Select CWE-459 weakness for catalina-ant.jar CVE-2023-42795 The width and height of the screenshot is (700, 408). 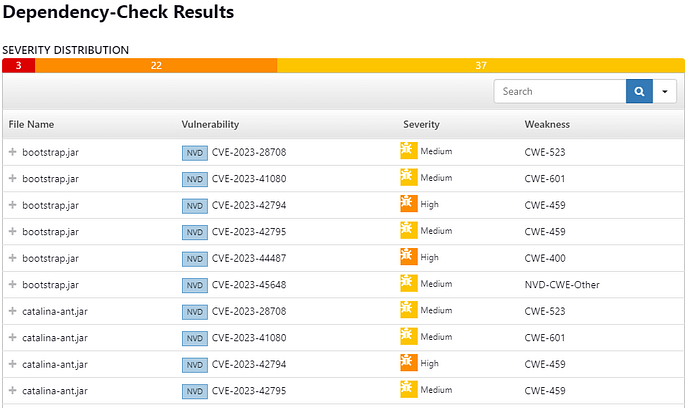pos(545,391)
